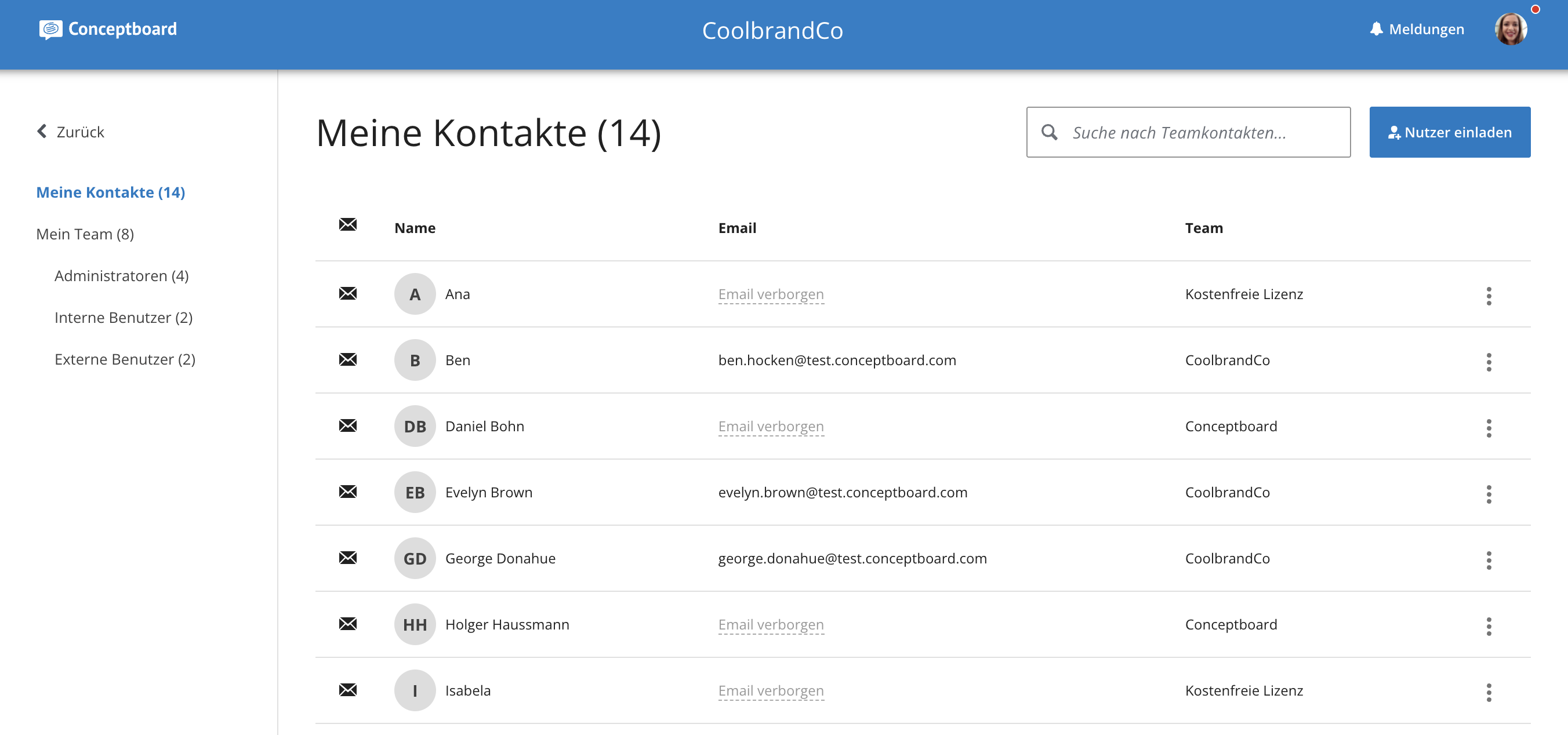Click george.donahue@test.conceptboard.com email
This screenshot has height=735, width=1568.
pyautogui.click(x=852, y=559)
